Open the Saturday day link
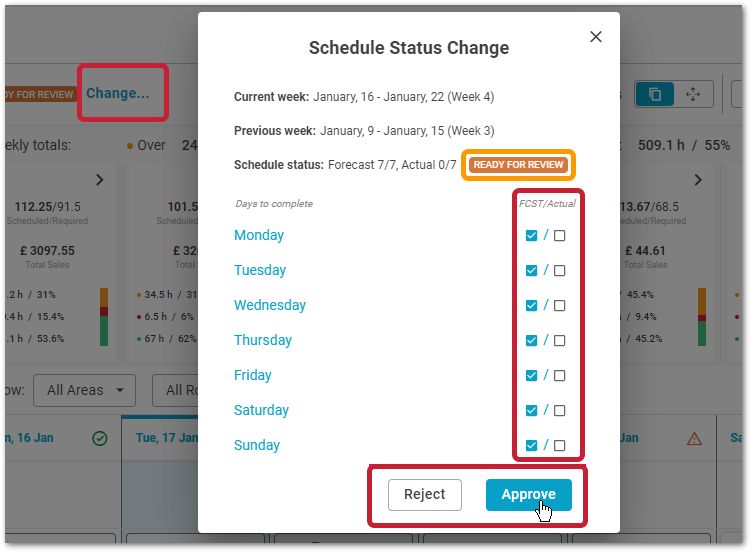The height and width of the screenshot is (552, 751). click(261, 410)
